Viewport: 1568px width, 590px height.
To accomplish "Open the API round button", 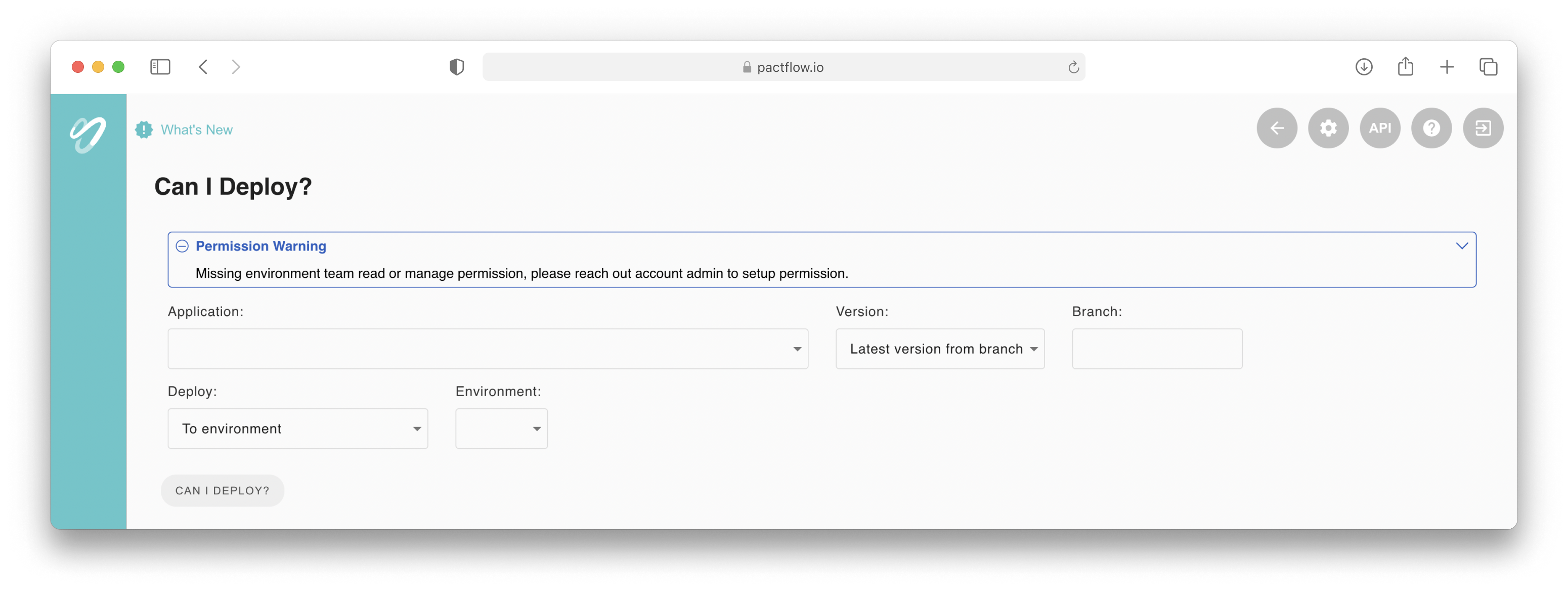I will [1380, 128].
